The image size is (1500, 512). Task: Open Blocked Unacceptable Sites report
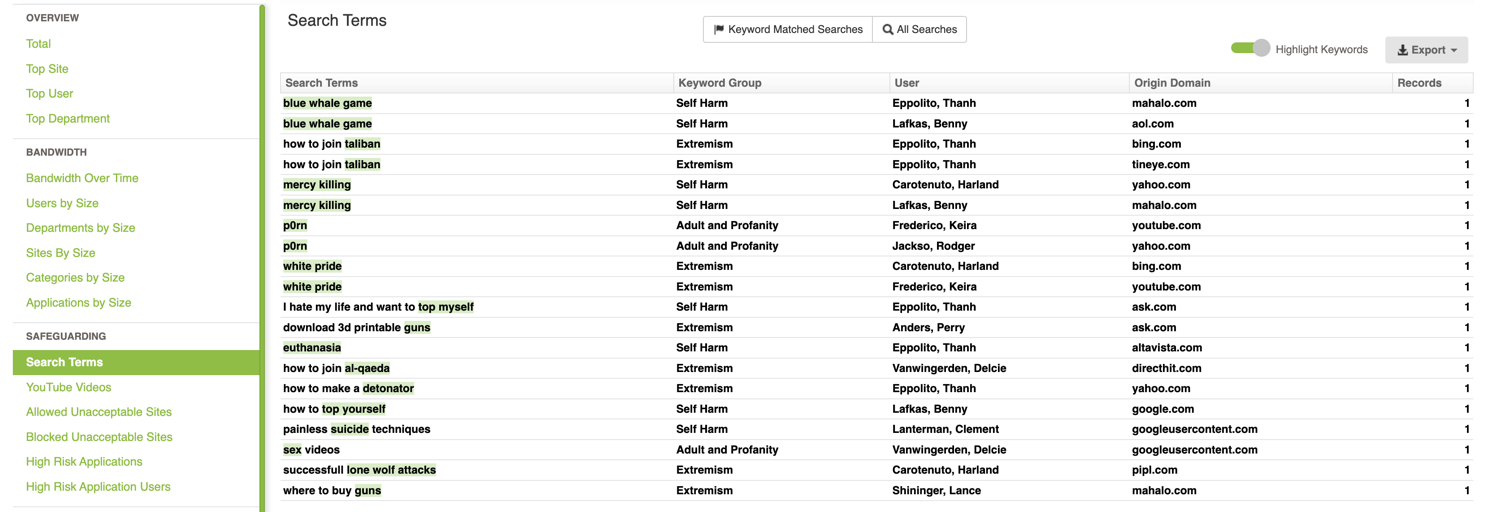click(x=99, y=437)
